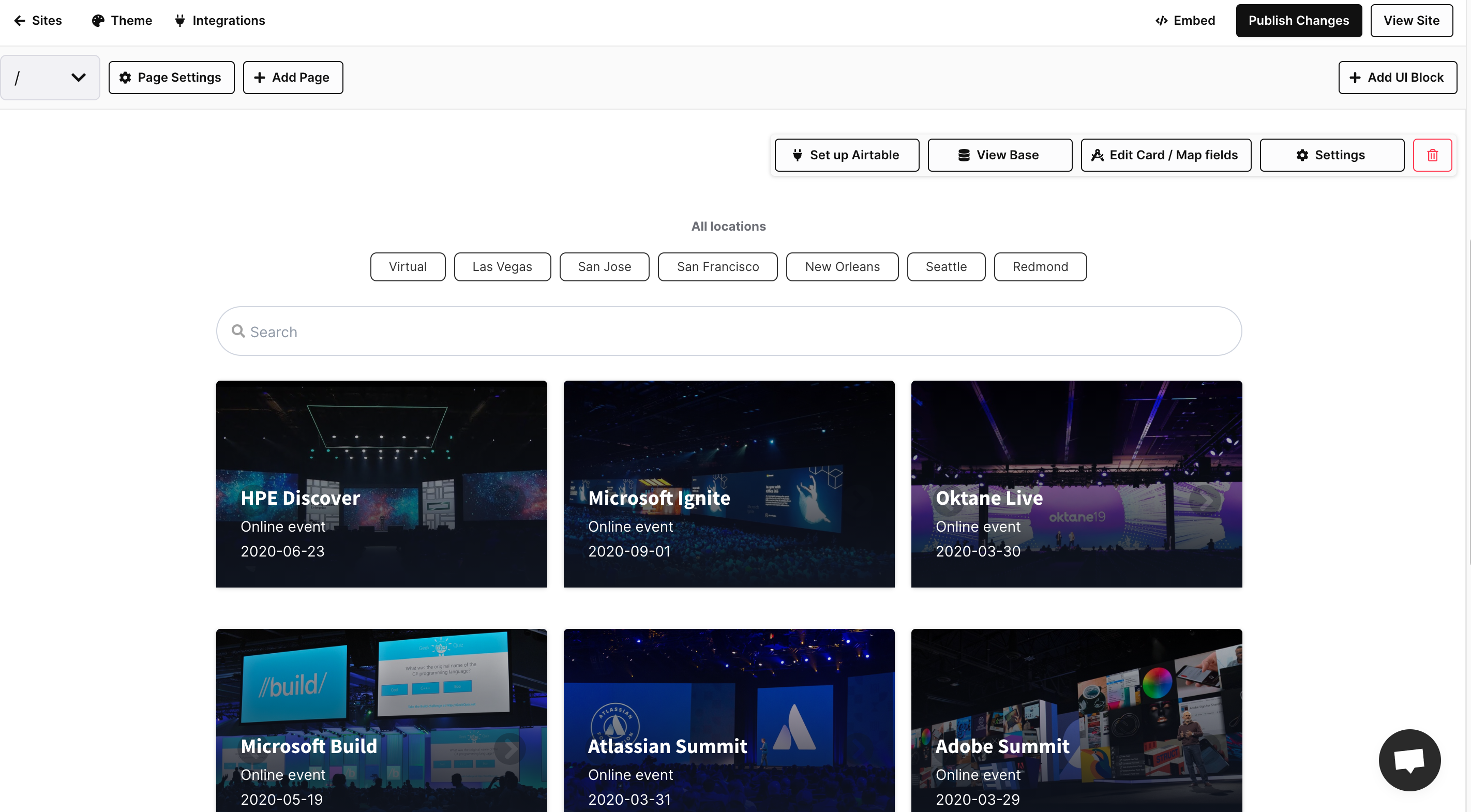Toggle the New Orleans location filter
Screen dimensions: 1471x812
(842, 267)
